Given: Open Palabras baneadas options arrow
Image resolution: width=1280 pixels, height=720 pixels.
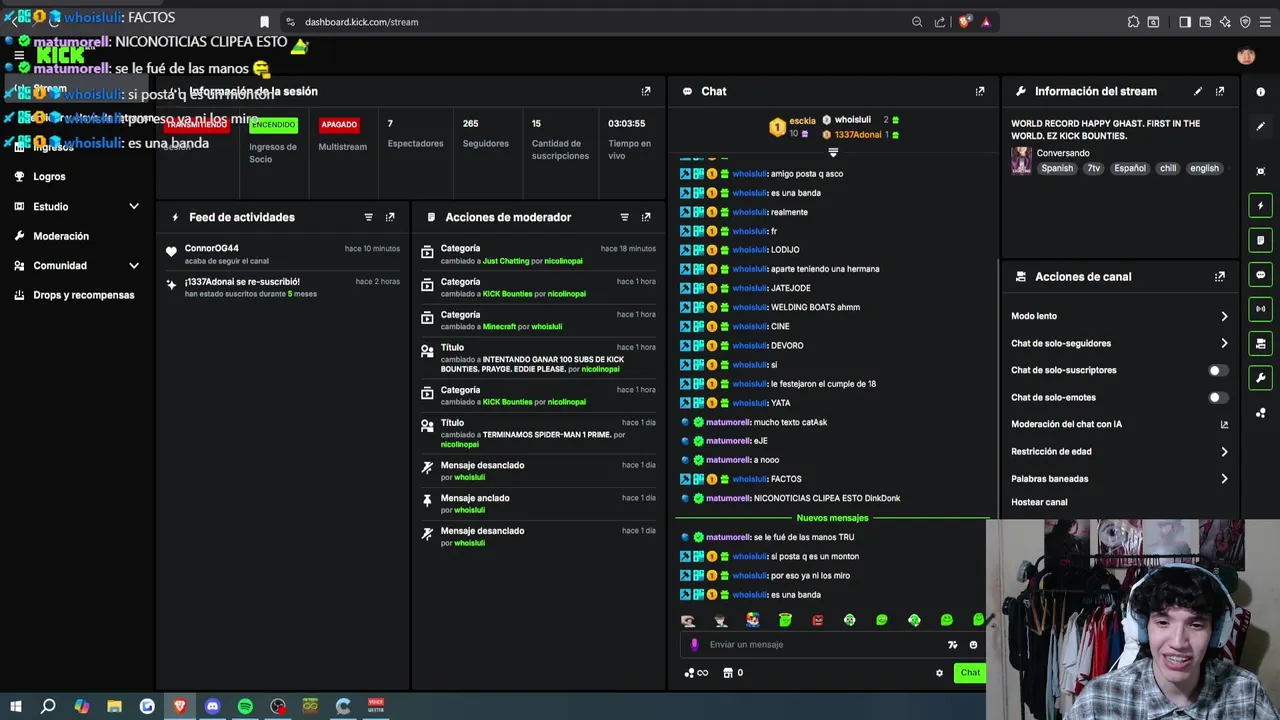Looking at the screenshot, I should (x=1224, y=479).
